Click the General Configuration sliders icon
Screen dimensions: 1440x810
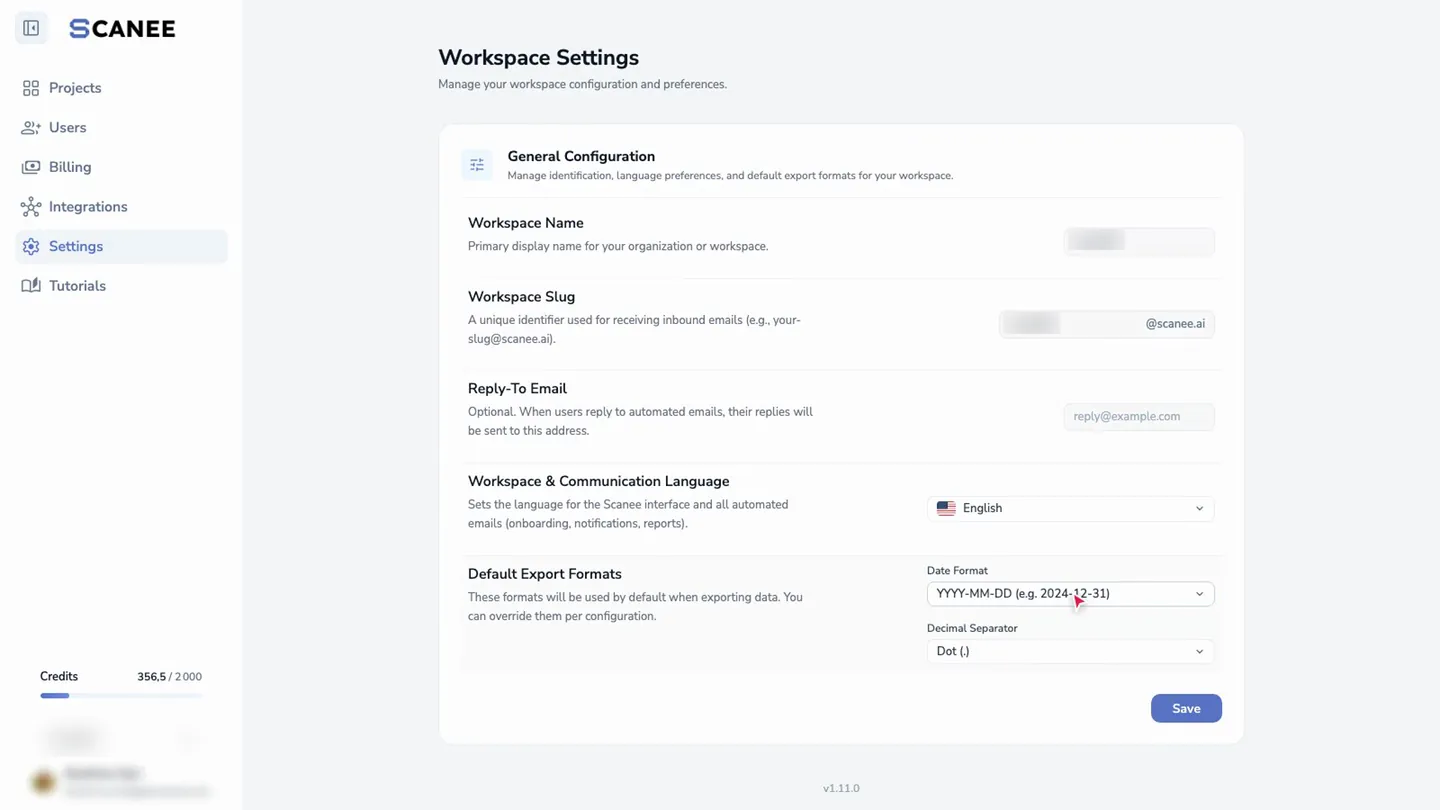coord(477,164)
